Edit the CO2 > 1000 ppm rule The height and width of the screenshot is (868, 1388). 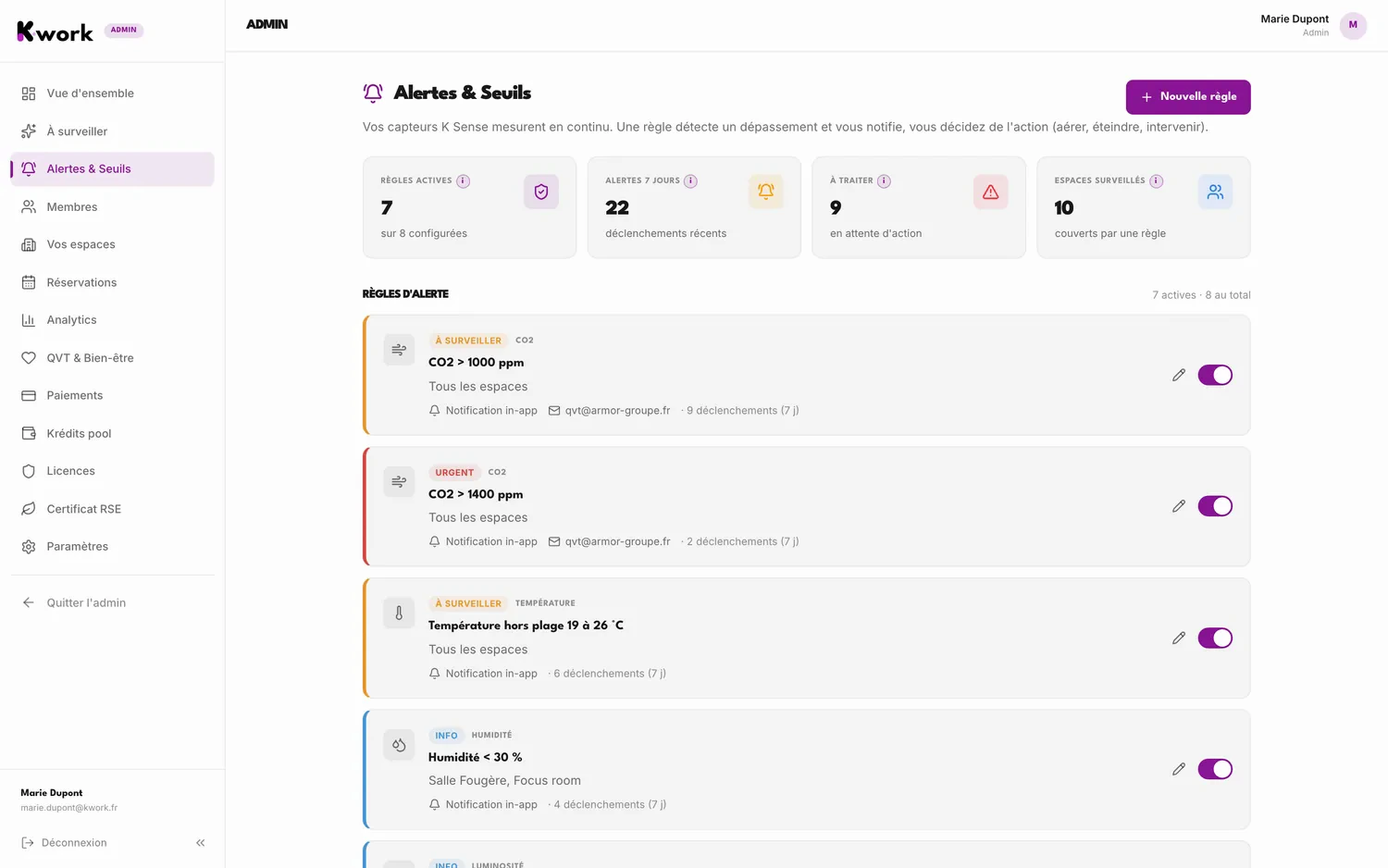tap(1179, 375)
